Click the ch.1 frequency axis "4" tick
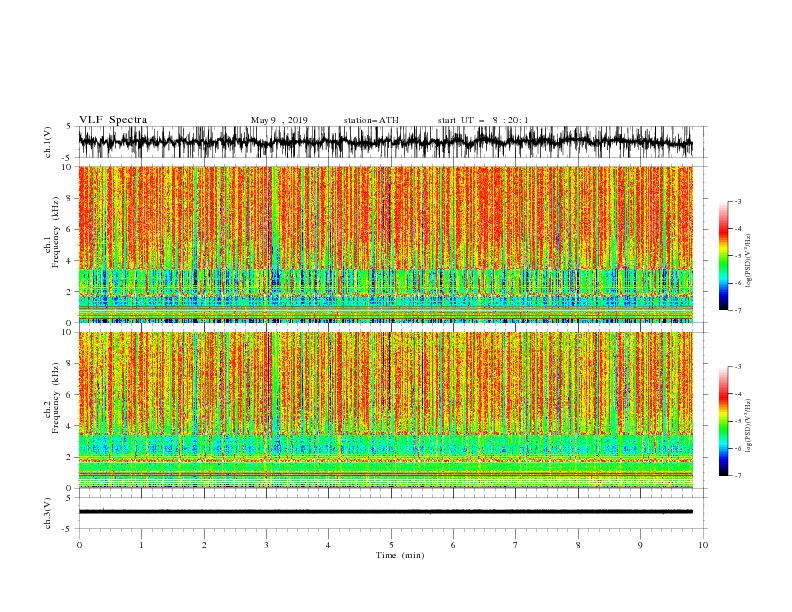The height and width of the screenshot is (612, 792). [70, 261]
